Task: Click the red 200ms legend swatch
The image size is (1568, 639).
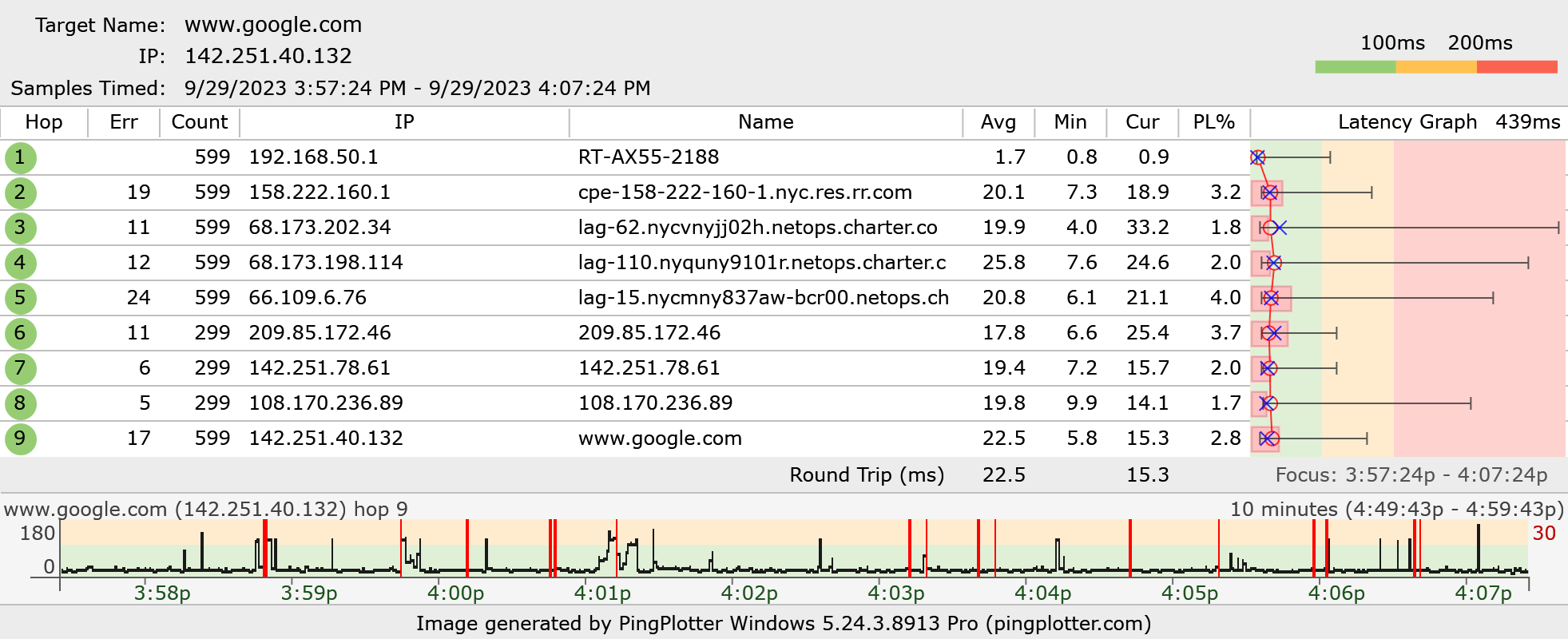Action: [x=1516, y=67]
